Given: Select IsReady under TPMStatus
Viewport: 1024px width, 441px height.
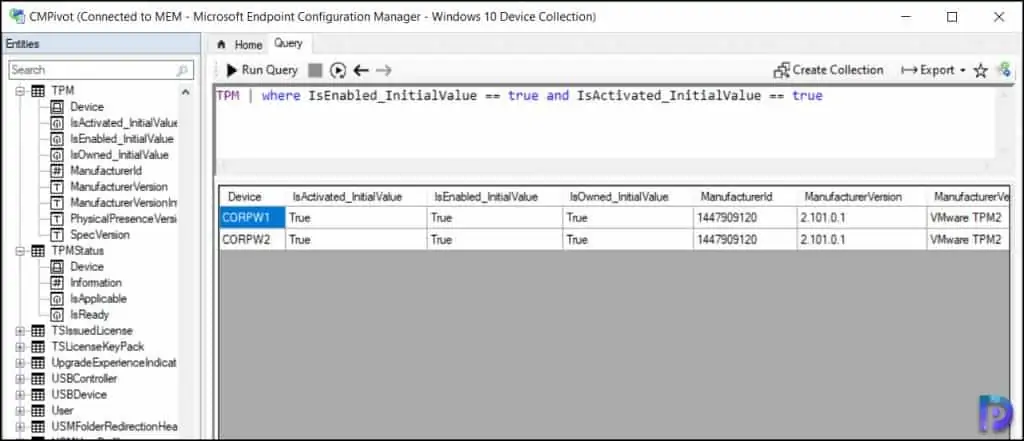Looking at the screenshot, I should point(89,315).
